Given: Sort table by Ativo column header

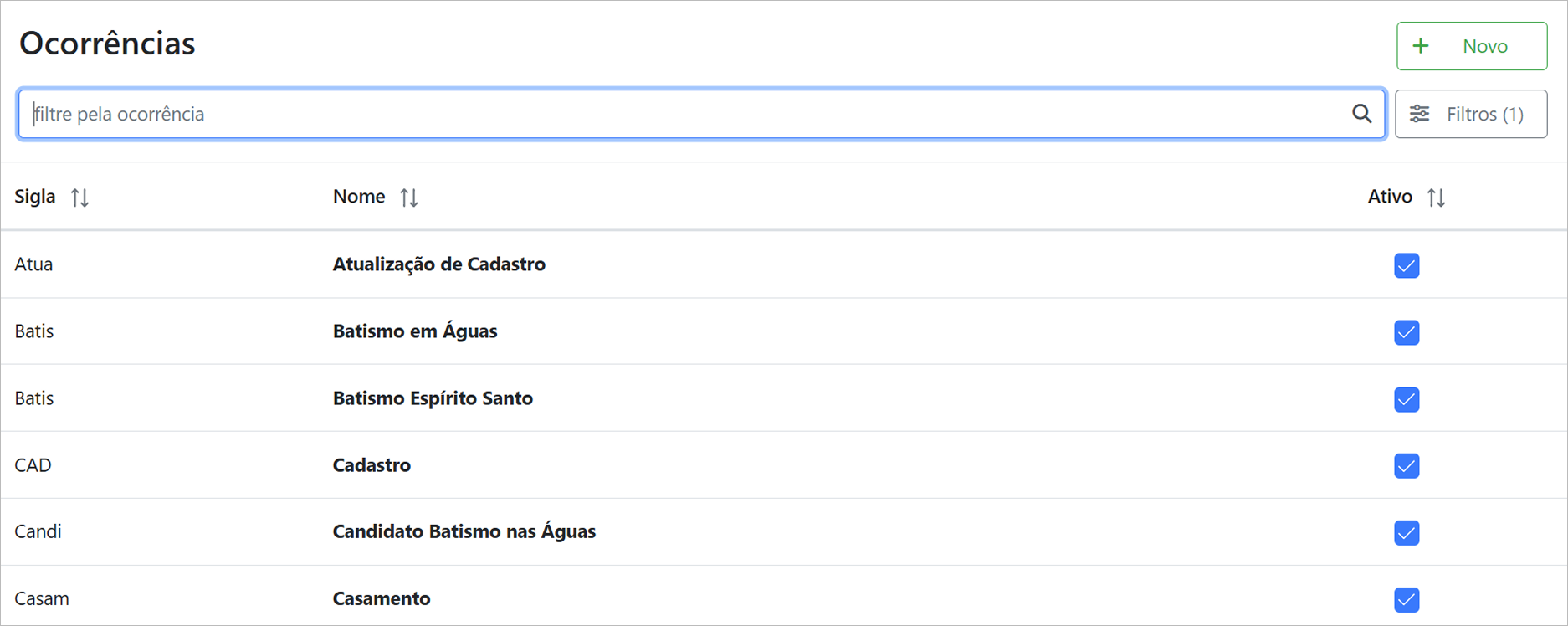Looking at the screenshot, I should point(1390,197).
